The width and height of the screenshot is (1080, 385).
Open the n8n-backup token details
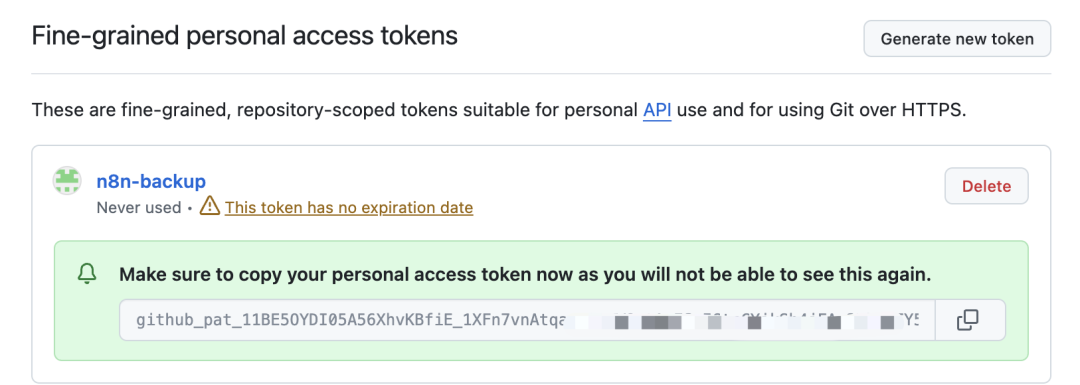[x=151, y=182]
